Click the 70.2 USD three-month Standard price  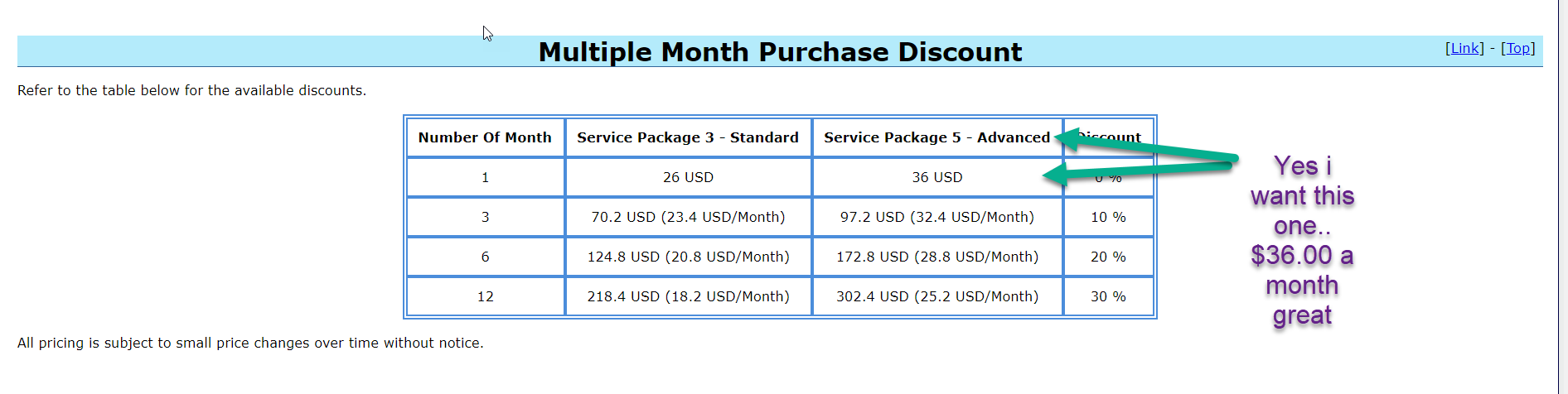tap(688, 217)
